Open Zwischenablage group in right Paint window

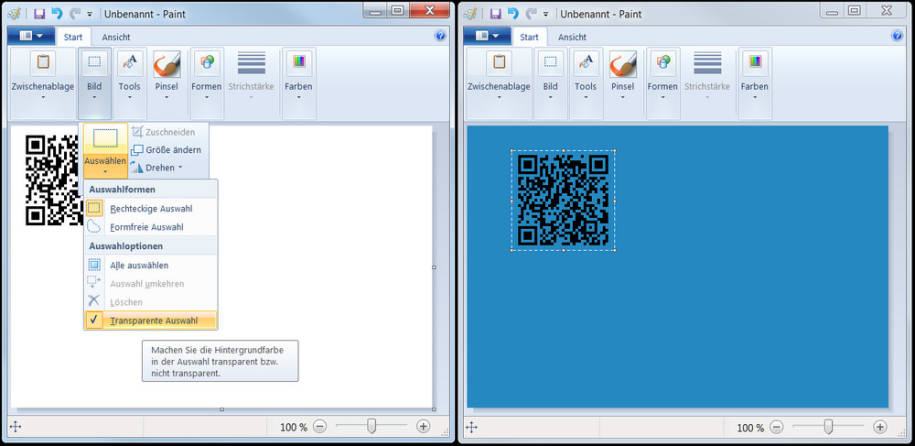pos(499,83)
